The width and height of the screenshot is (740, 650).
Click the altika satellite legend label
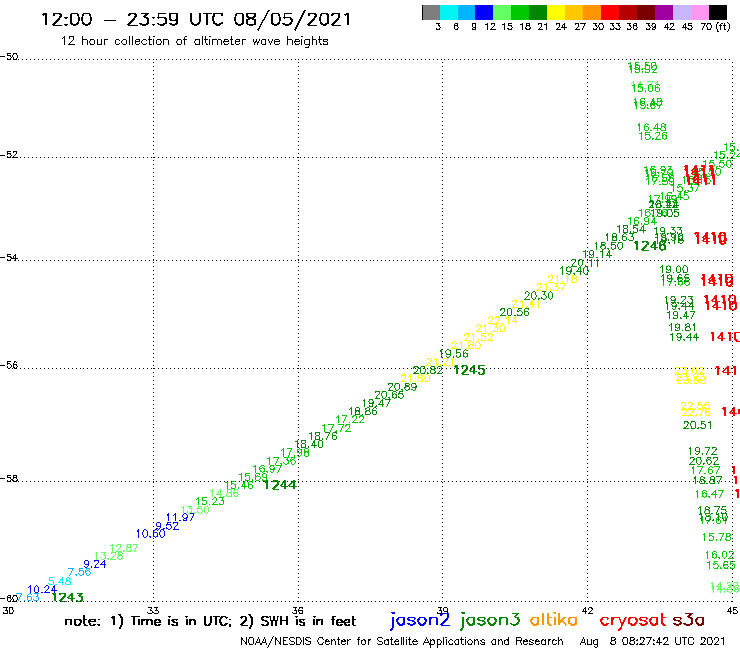click(x=554, y=619)
